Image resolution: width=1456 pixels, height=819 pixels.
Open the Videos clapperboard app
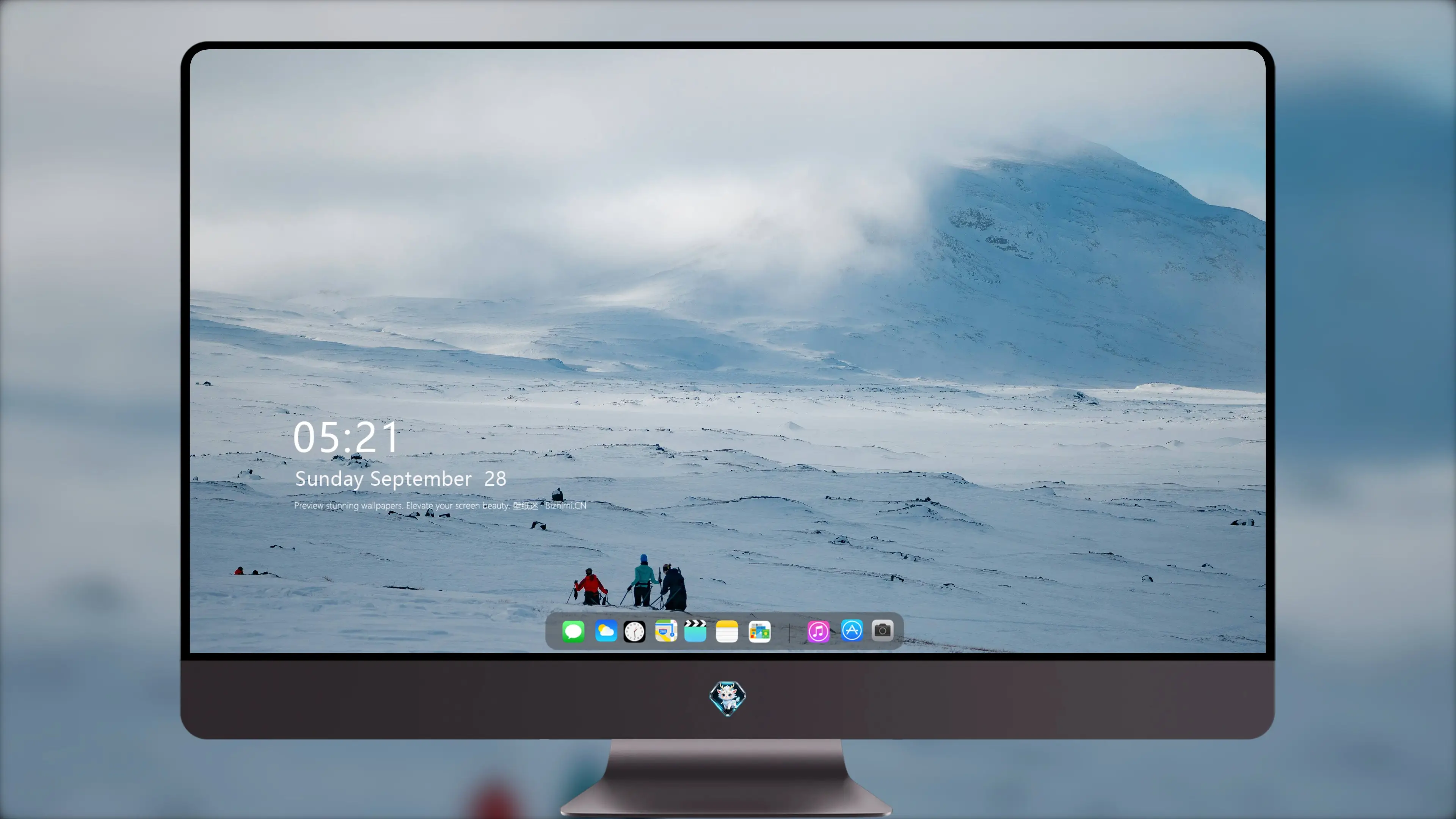coord(695,631)
